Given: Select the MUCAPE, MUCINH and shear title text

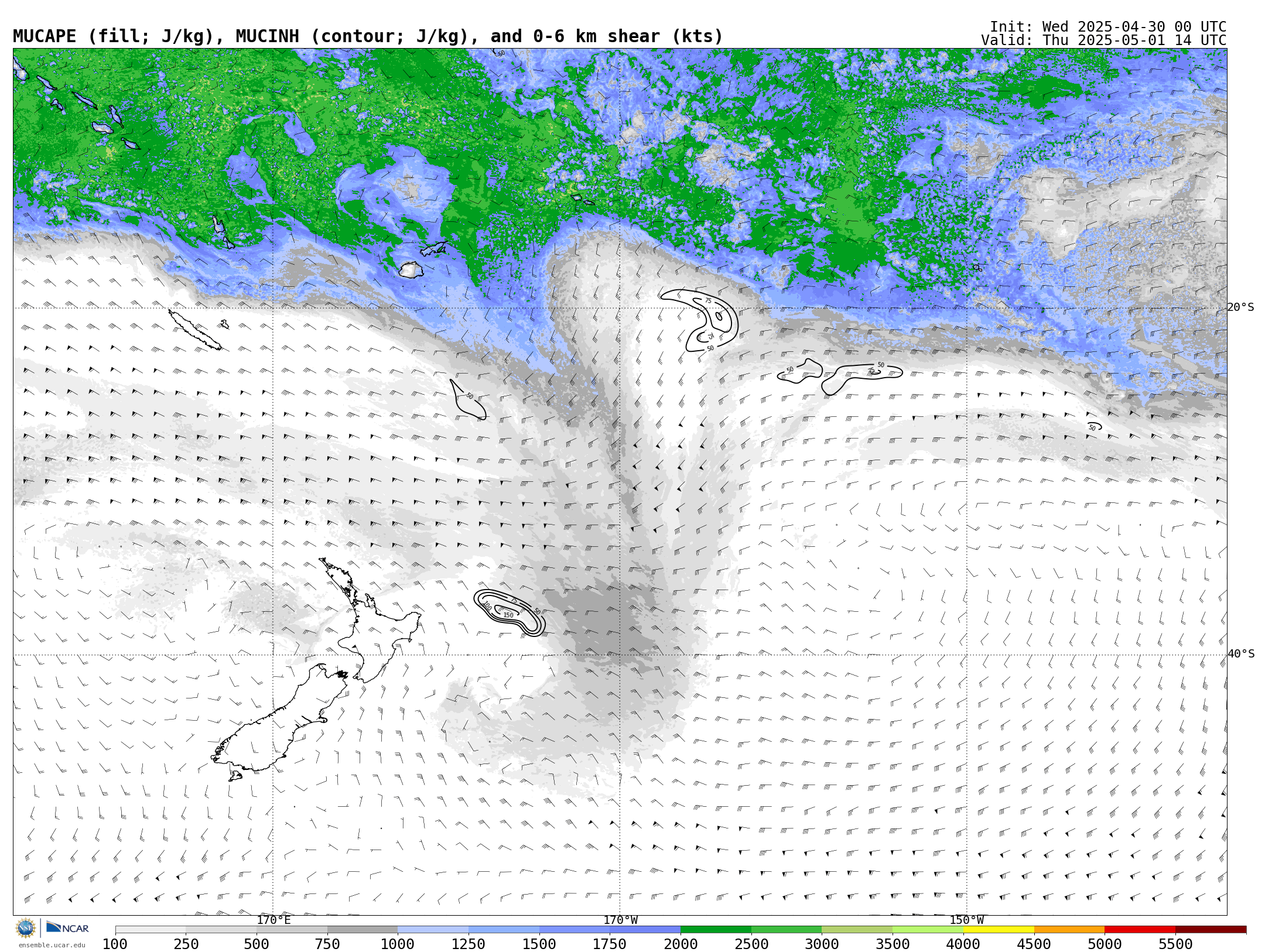Looking at the screenshot, I should click(368, 36).
